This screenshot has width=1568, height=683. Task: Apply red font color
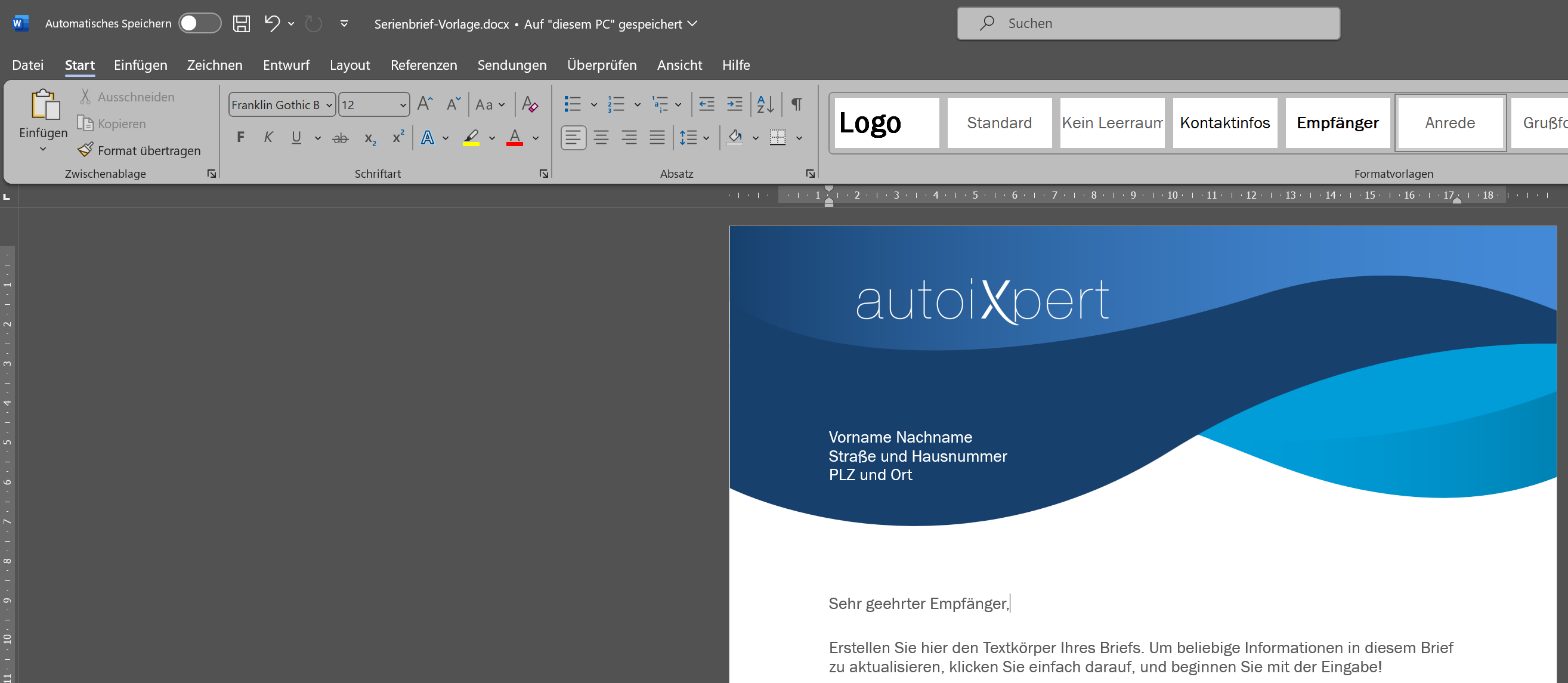tap(514, 138)
